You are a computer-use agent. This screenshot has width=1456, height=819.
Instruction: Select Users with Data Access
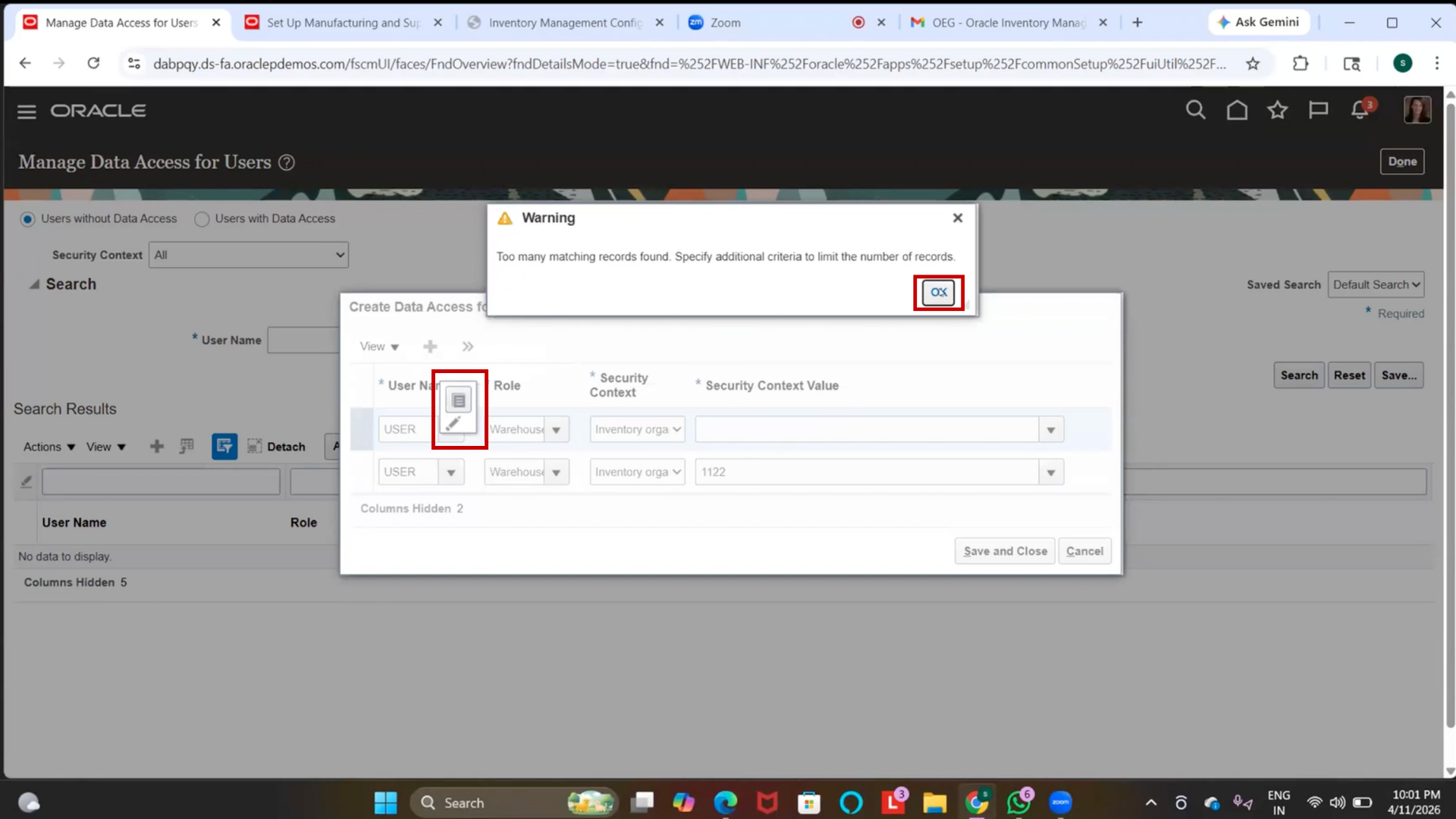click(x=202, y=219)
